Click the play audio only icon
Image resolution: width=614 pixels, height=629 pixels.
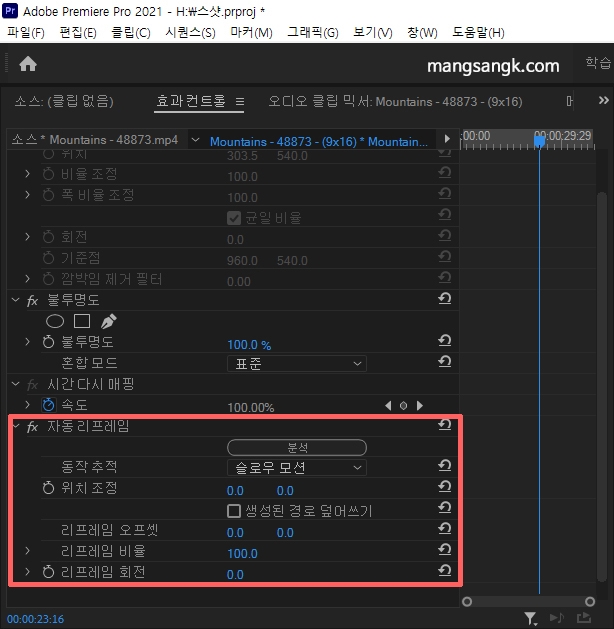(557, 618)
